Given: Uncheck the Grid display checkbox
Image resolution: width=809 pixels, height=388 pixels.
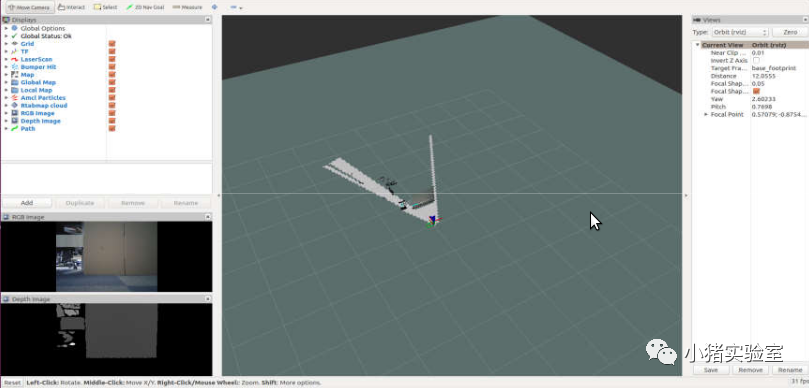Looking at the screenshot, I should (x=112, y=44).
